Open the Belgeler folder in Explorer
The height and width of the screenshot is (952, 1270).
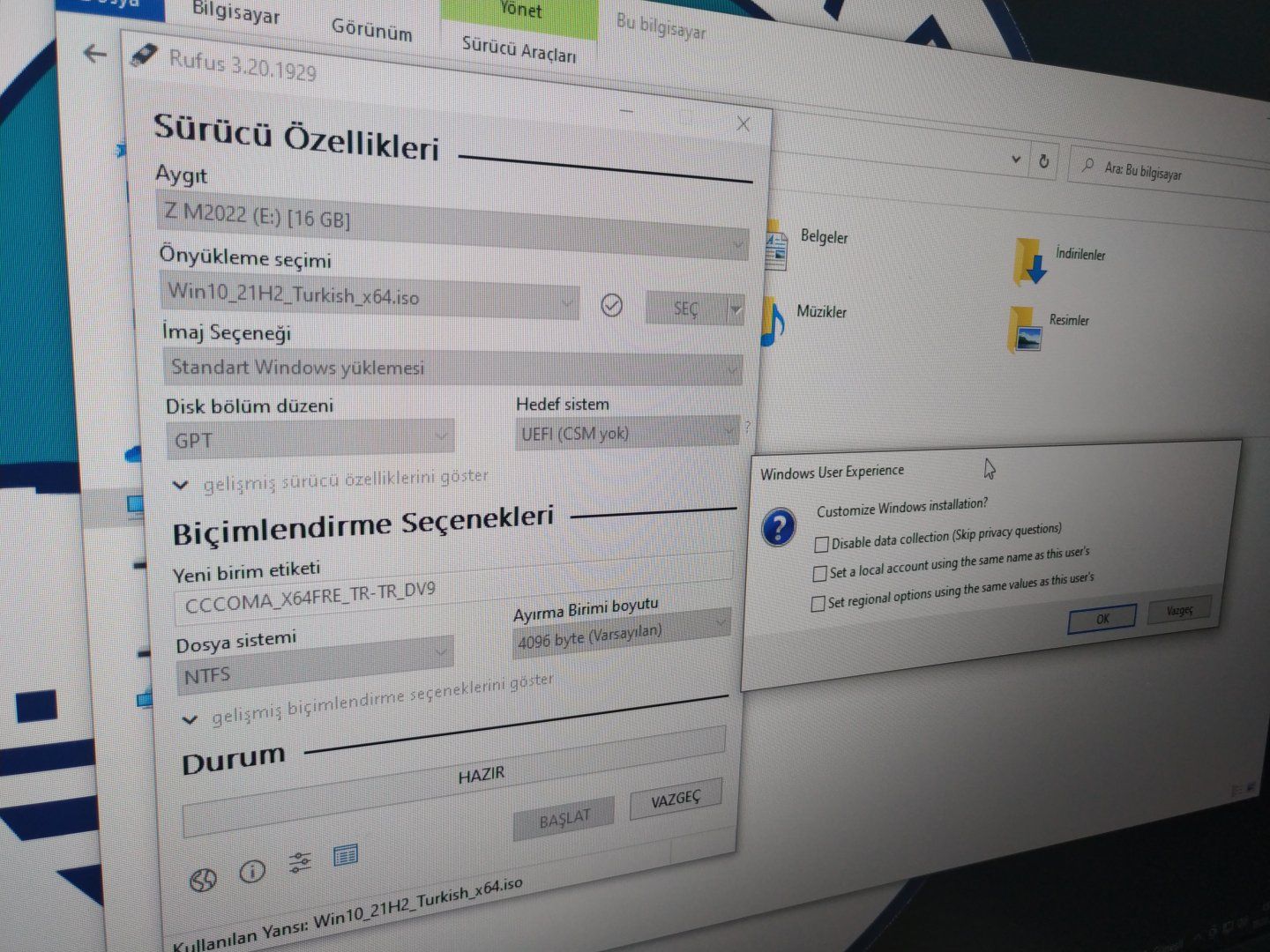point(808,242)
